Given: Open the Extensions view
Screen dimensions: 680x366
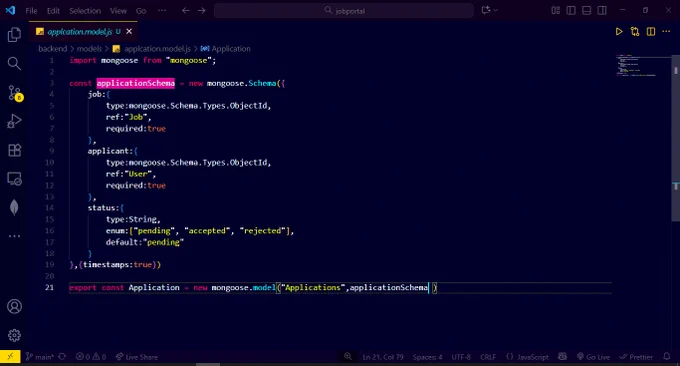Looking at the screenshot, I should point(14,150).
